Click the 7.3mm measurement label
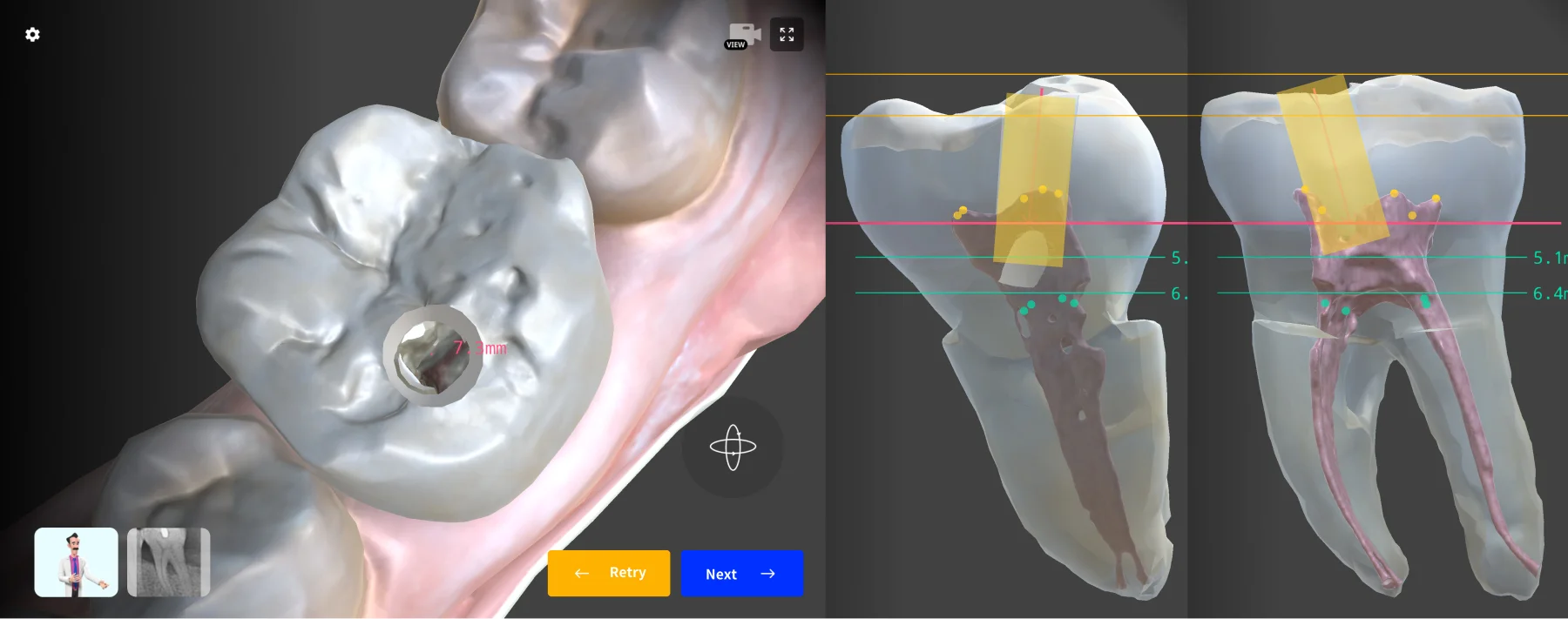This screenshot has height=619, width=1568. (480, 348)
